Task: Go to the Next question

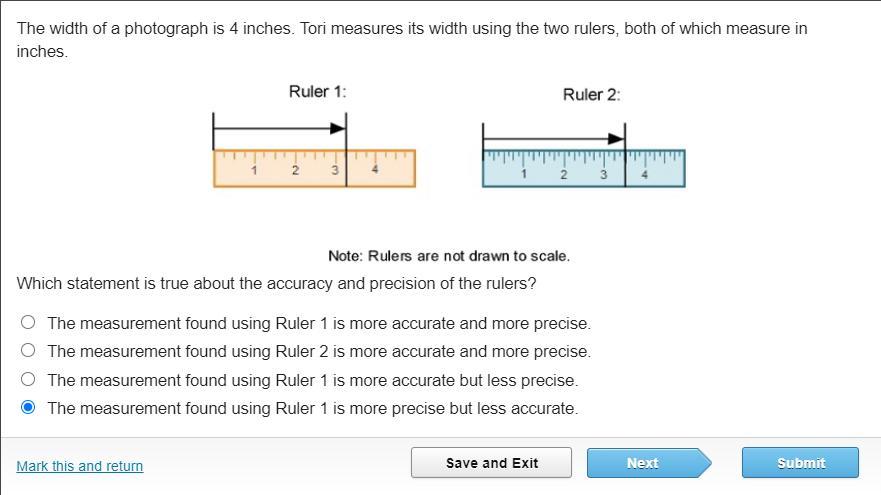Action: [643, 463]
